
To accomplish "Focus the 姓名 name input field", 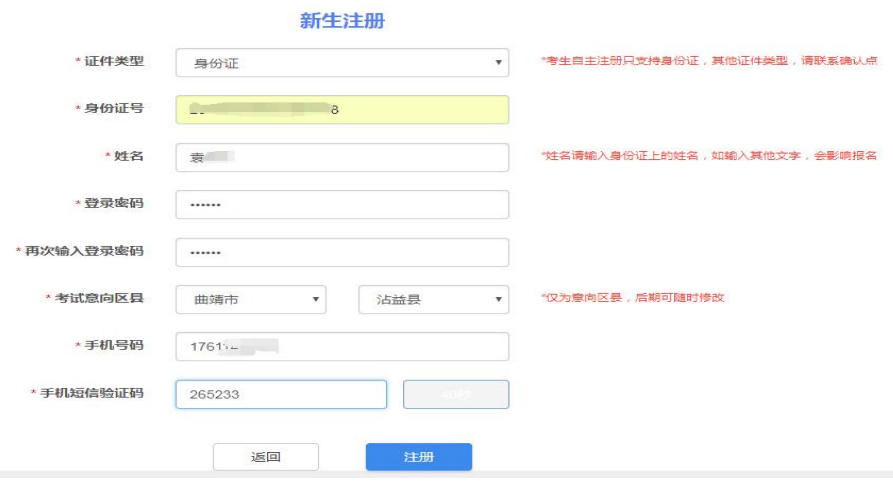I will click(x=341, y=157).
